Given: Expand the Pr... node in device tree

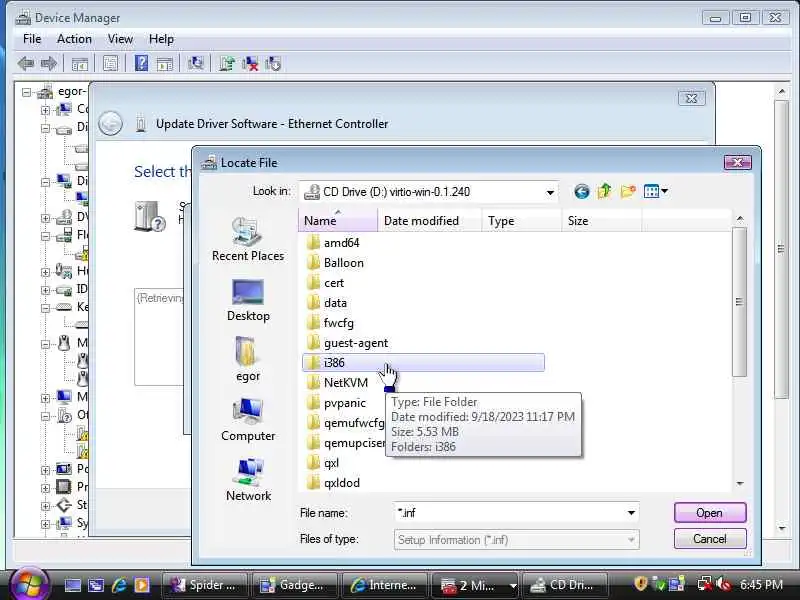Looking at the screenshot, I should (45, 488).
